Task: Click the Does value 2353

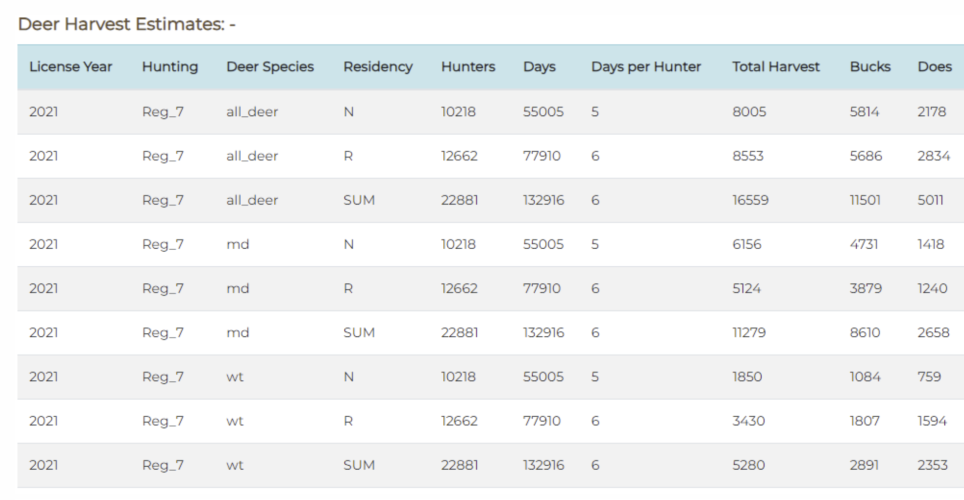Action: (x=933, y=465)
